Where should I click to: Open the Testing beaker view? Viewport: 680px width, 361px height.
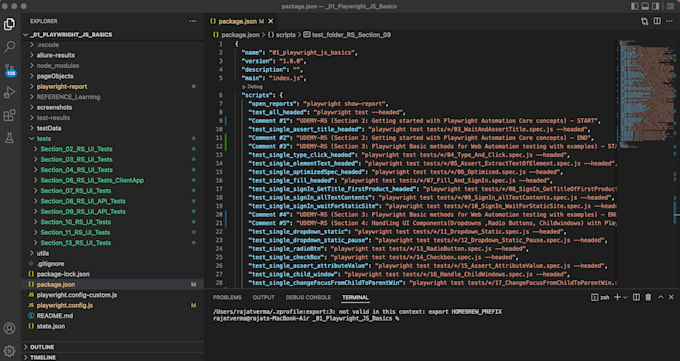click(x=9, y=138)
